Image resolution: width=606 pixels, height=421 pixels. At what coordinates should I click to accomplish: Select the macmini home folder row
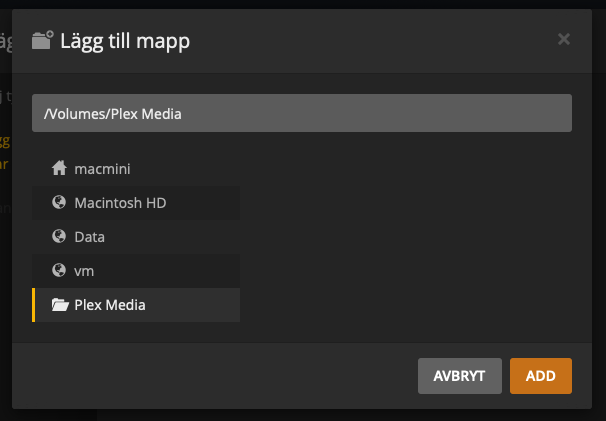[136, 169]
